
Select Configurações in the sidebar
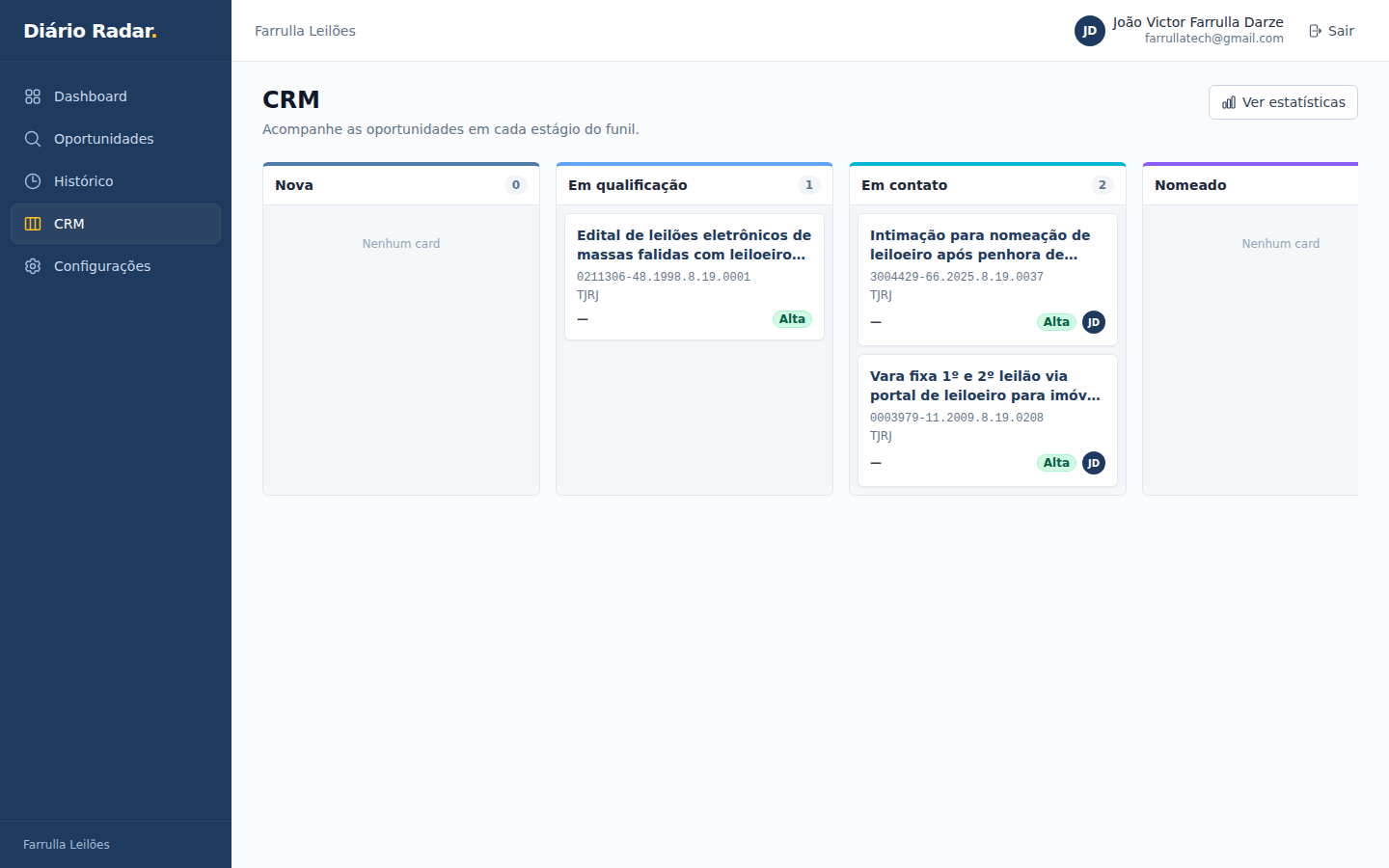[x=116, y=266]
